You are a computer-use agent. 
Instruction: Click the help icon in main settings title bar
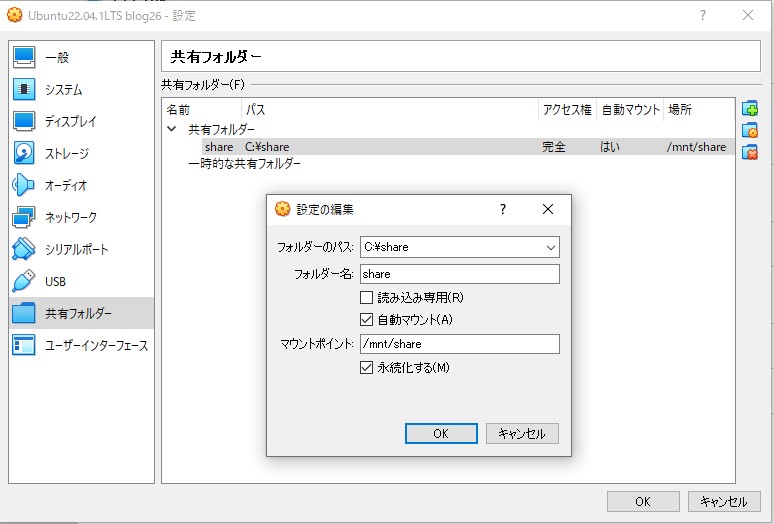[x=702, y=15]
